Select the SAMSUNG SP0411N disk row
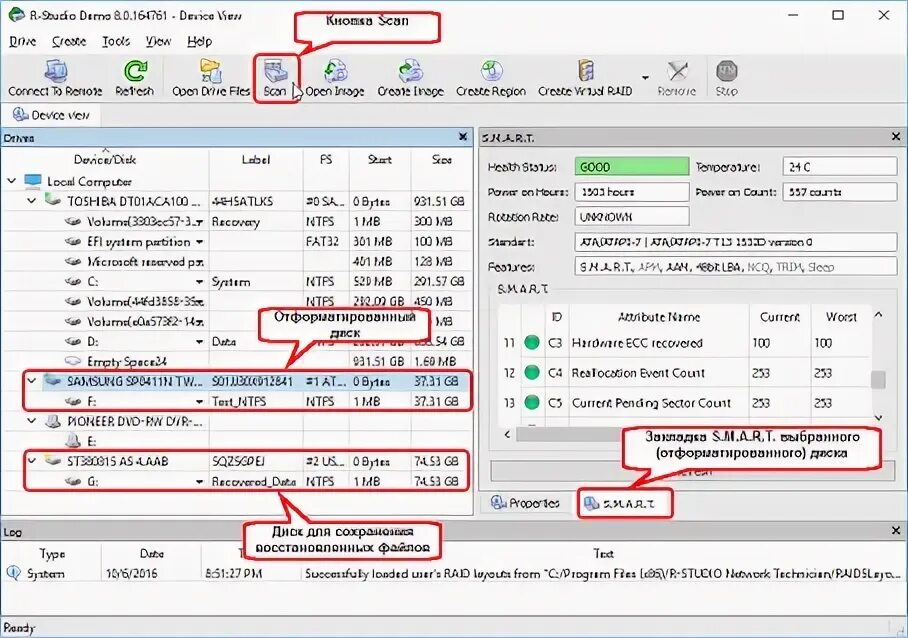The height and width of the screenshot is (638, 908). (247, 381)
